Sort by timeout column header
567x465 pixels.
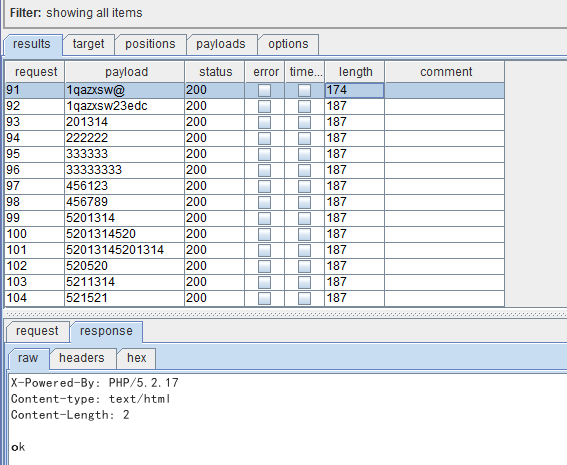(x=305, y=72)
